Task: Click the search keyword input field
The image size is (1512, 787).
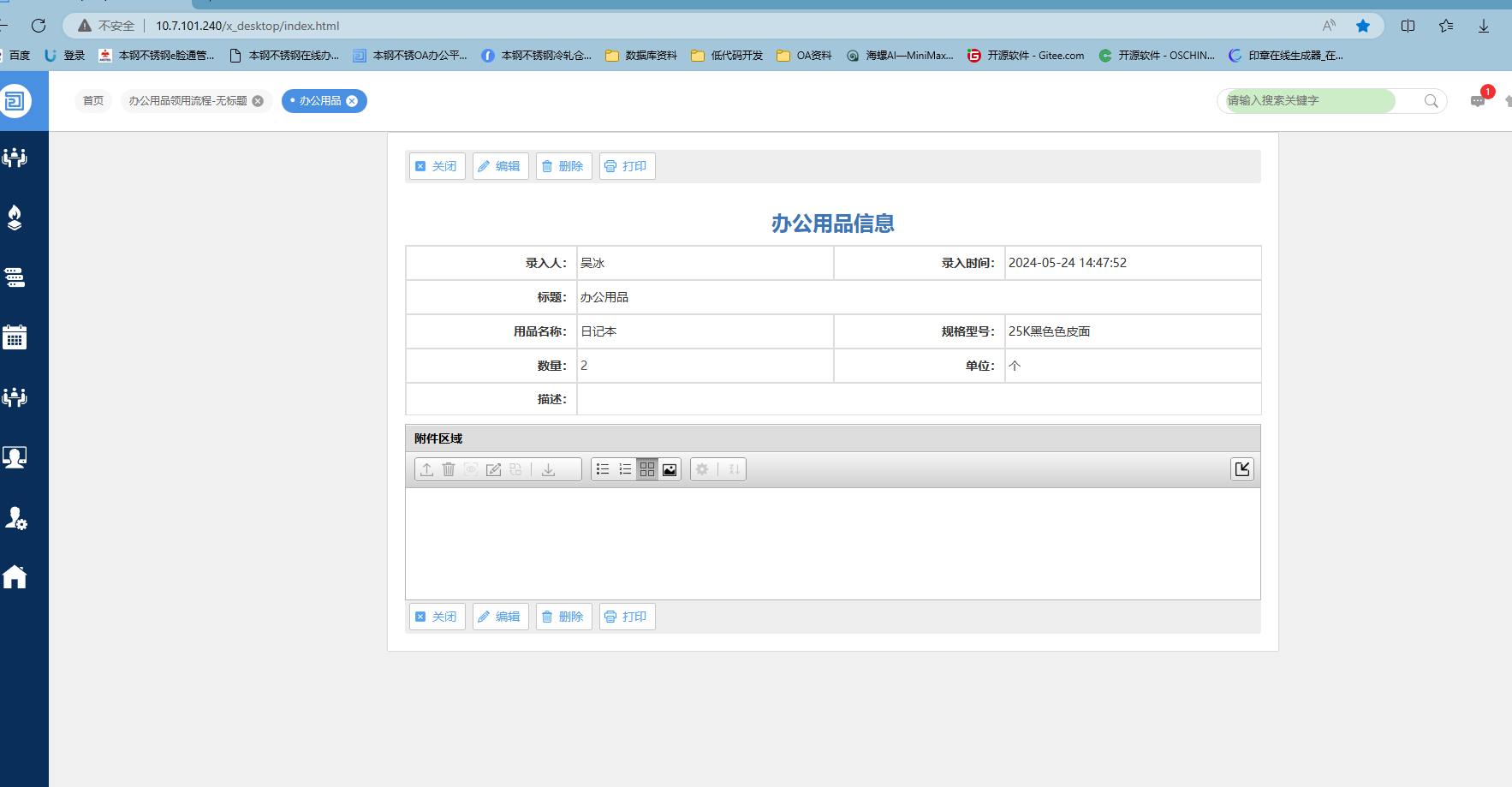Action: (x=1310, y=101)
